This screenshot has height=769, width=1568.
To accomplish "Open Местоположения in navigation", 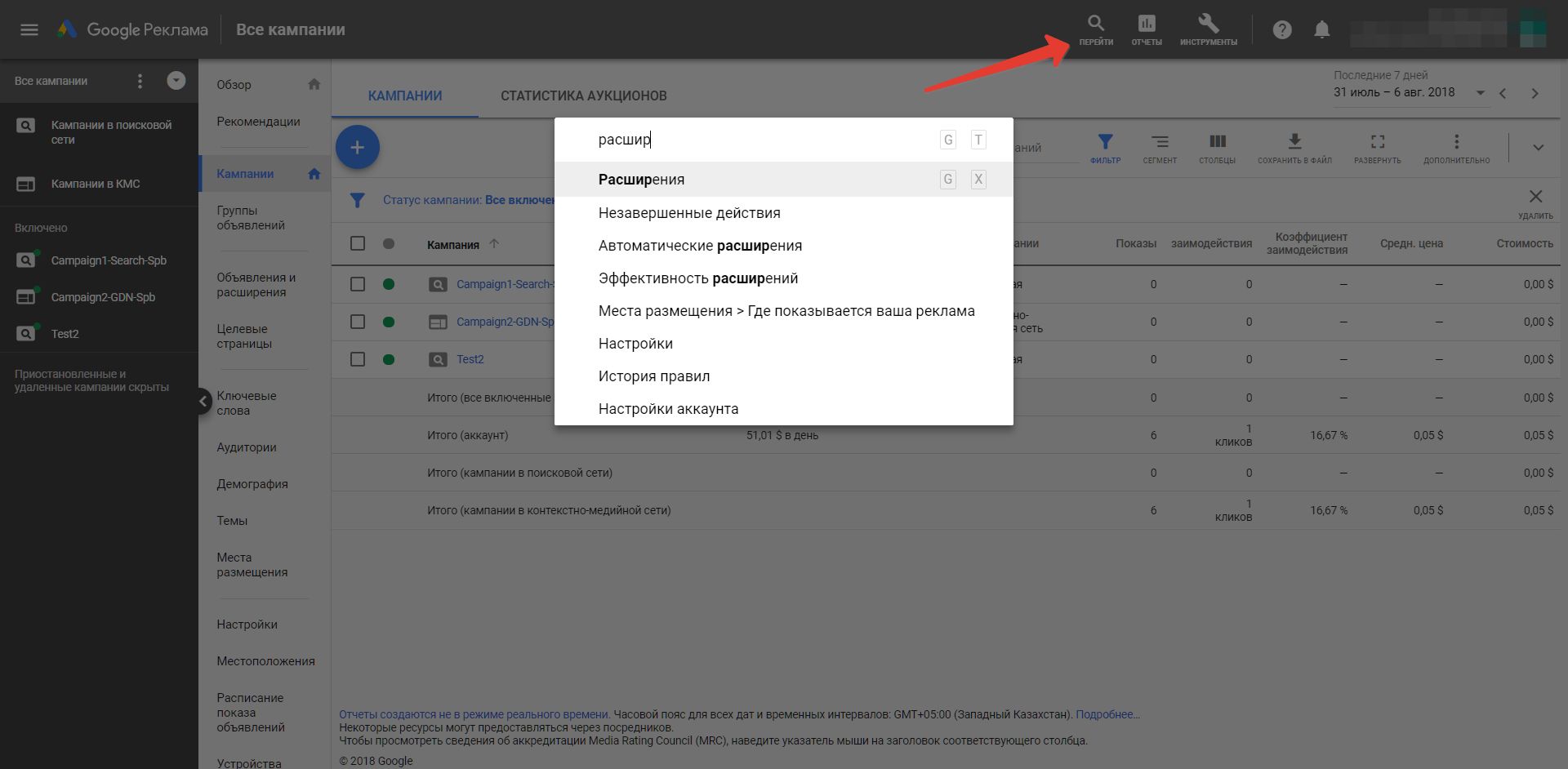I will click(x=265, y=661).
